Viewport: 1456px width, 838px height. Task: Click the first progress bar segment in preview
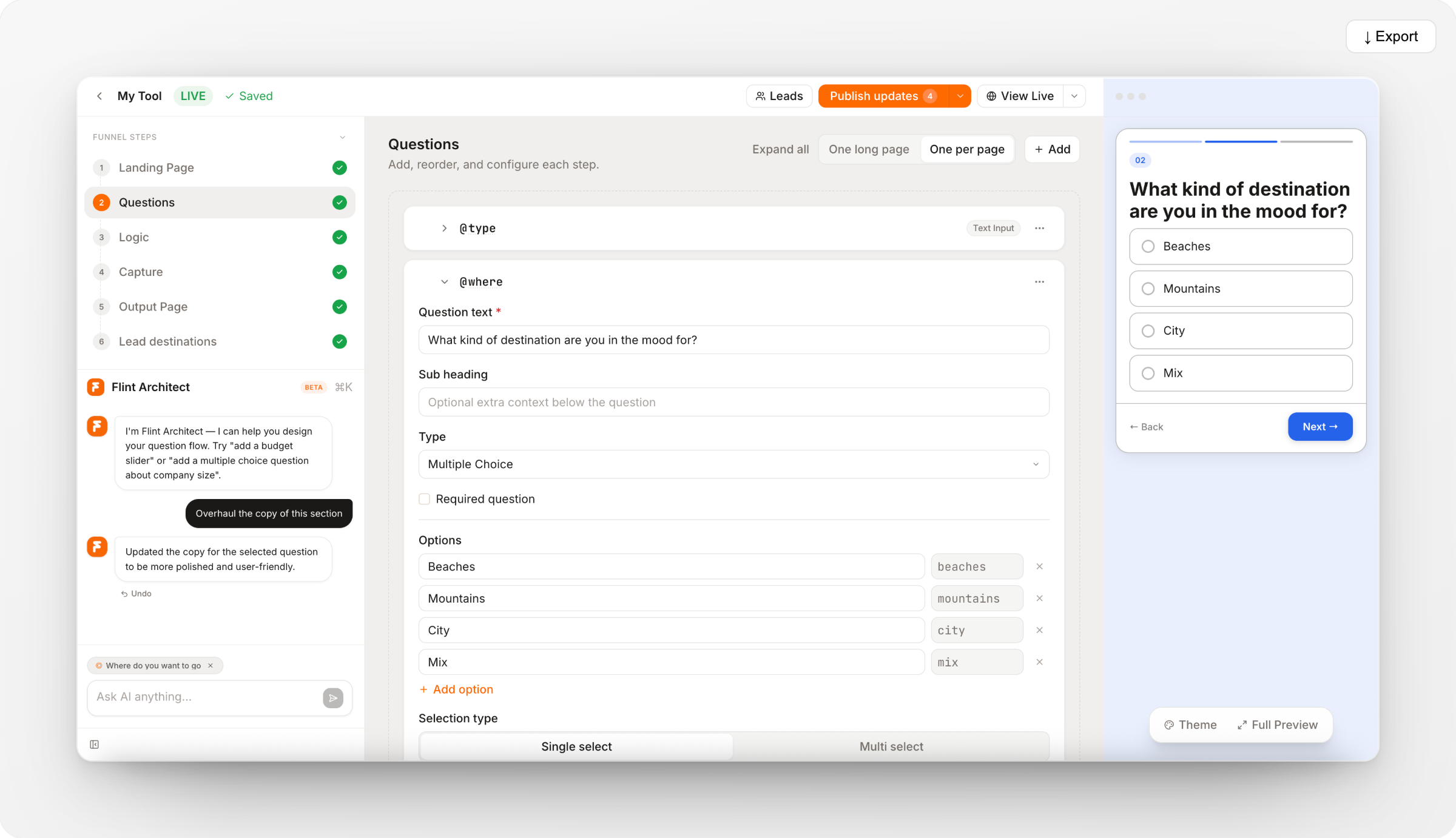click(1165, 141)
